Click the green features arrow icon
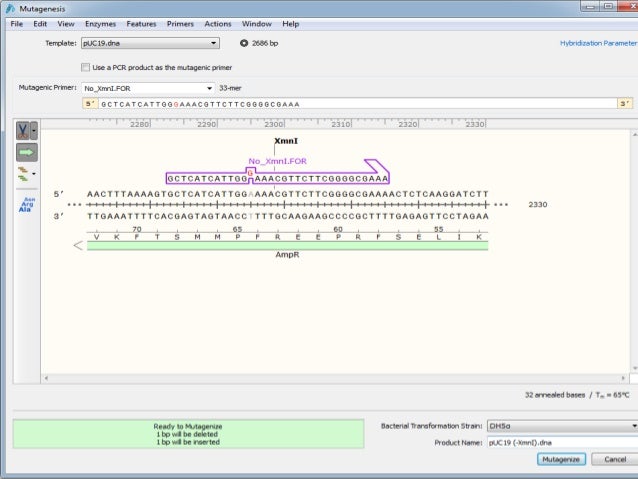The width and height of the screenshot is (638, 479). click(27, 152)
